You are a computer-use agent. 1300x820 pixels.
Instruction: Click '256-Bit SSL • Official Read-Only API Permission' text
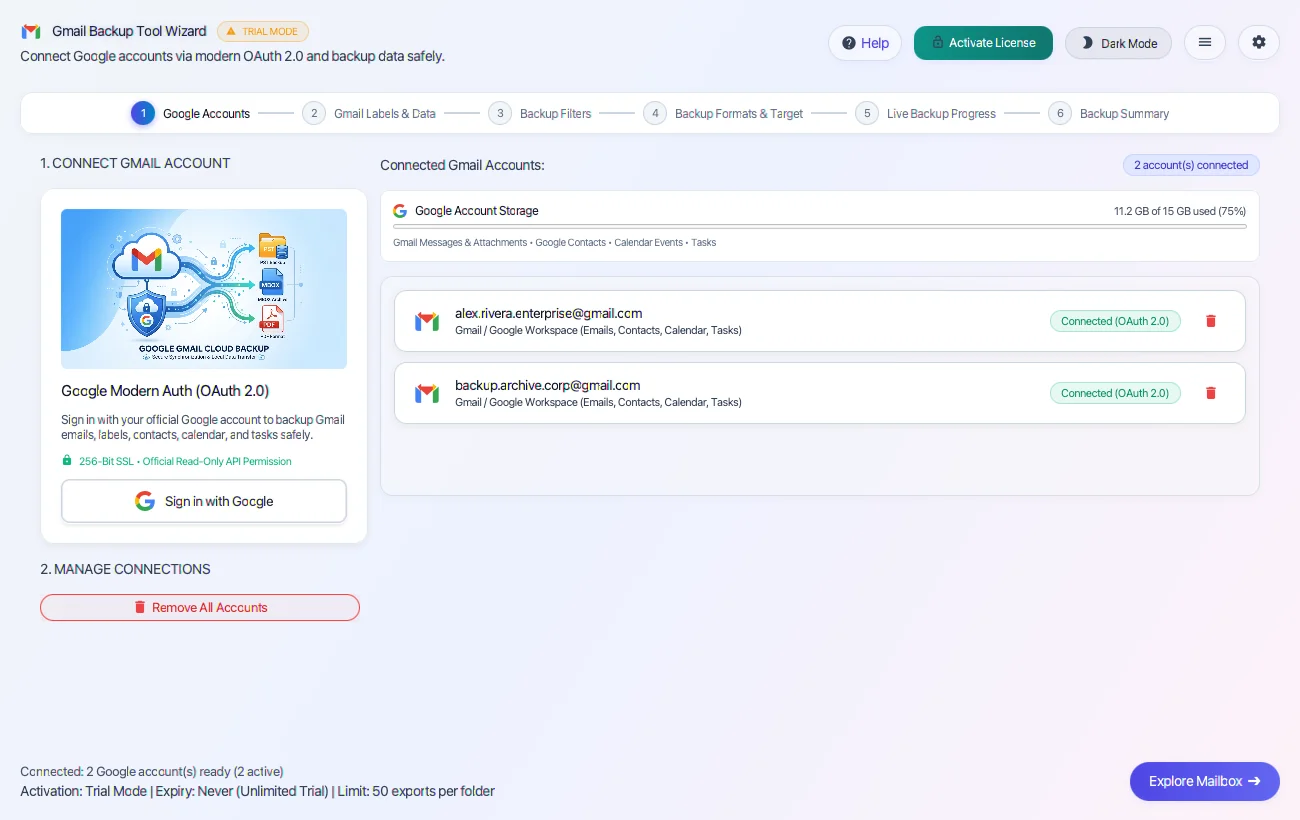pos(184,461)
